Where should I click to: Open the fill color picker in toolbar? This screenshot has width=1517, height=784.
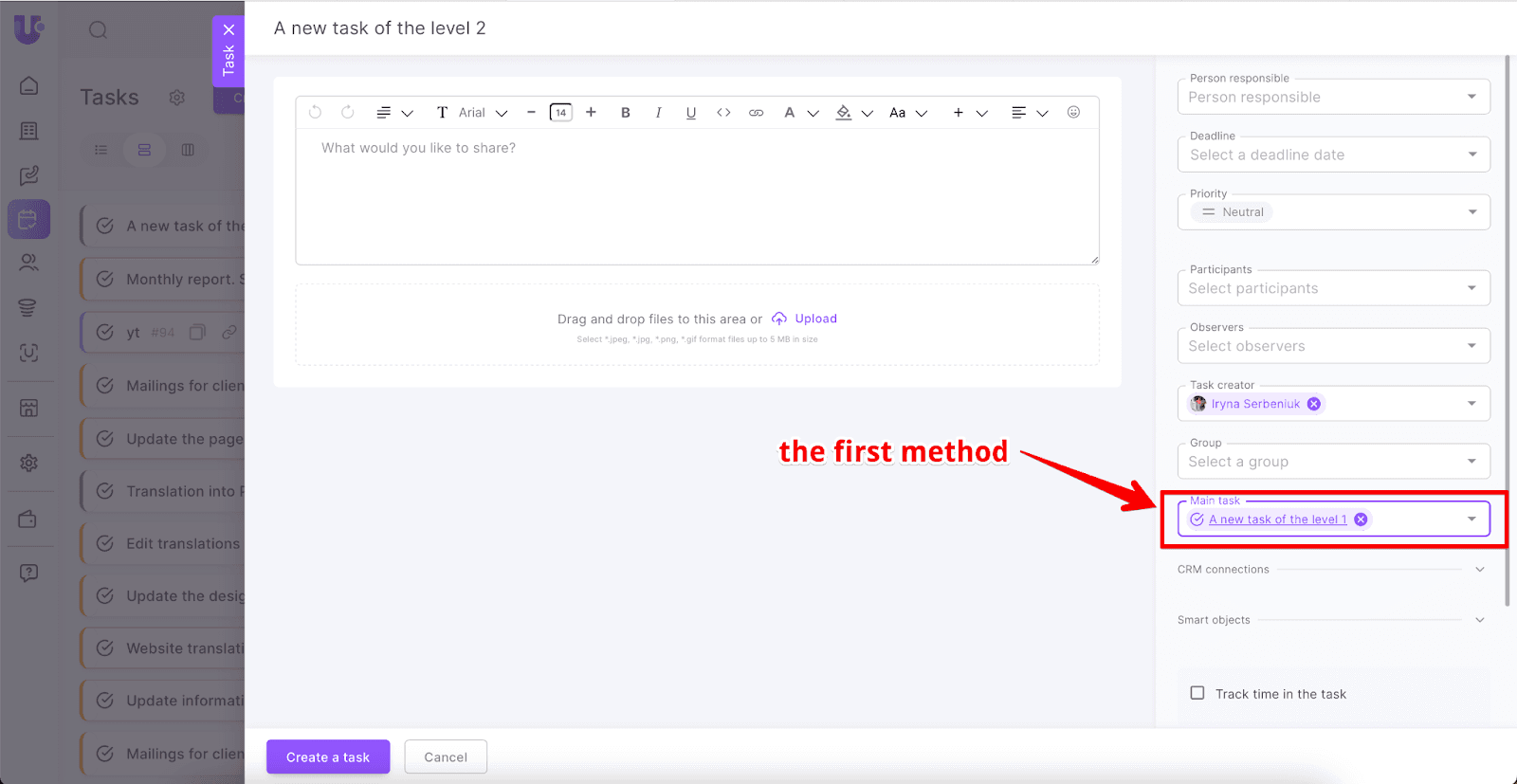(x=844, y=113)
